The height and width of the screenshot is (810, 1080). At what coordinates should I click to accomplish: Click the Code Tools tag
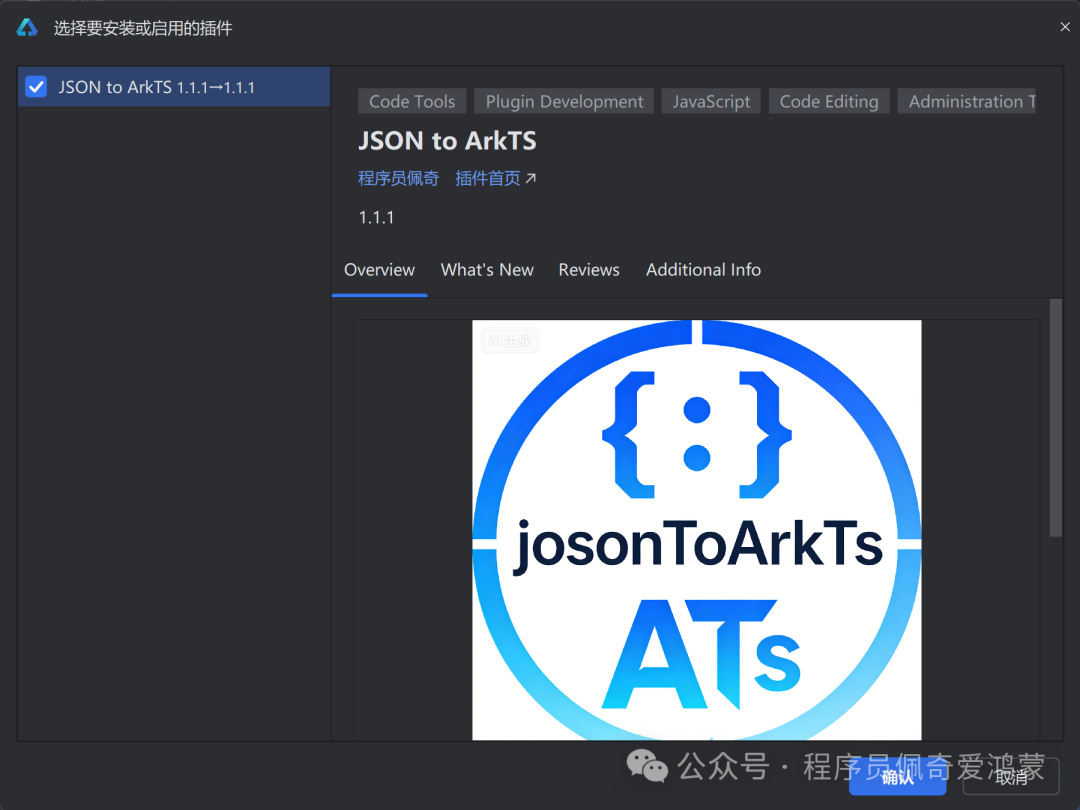click(x=412, y=101)
